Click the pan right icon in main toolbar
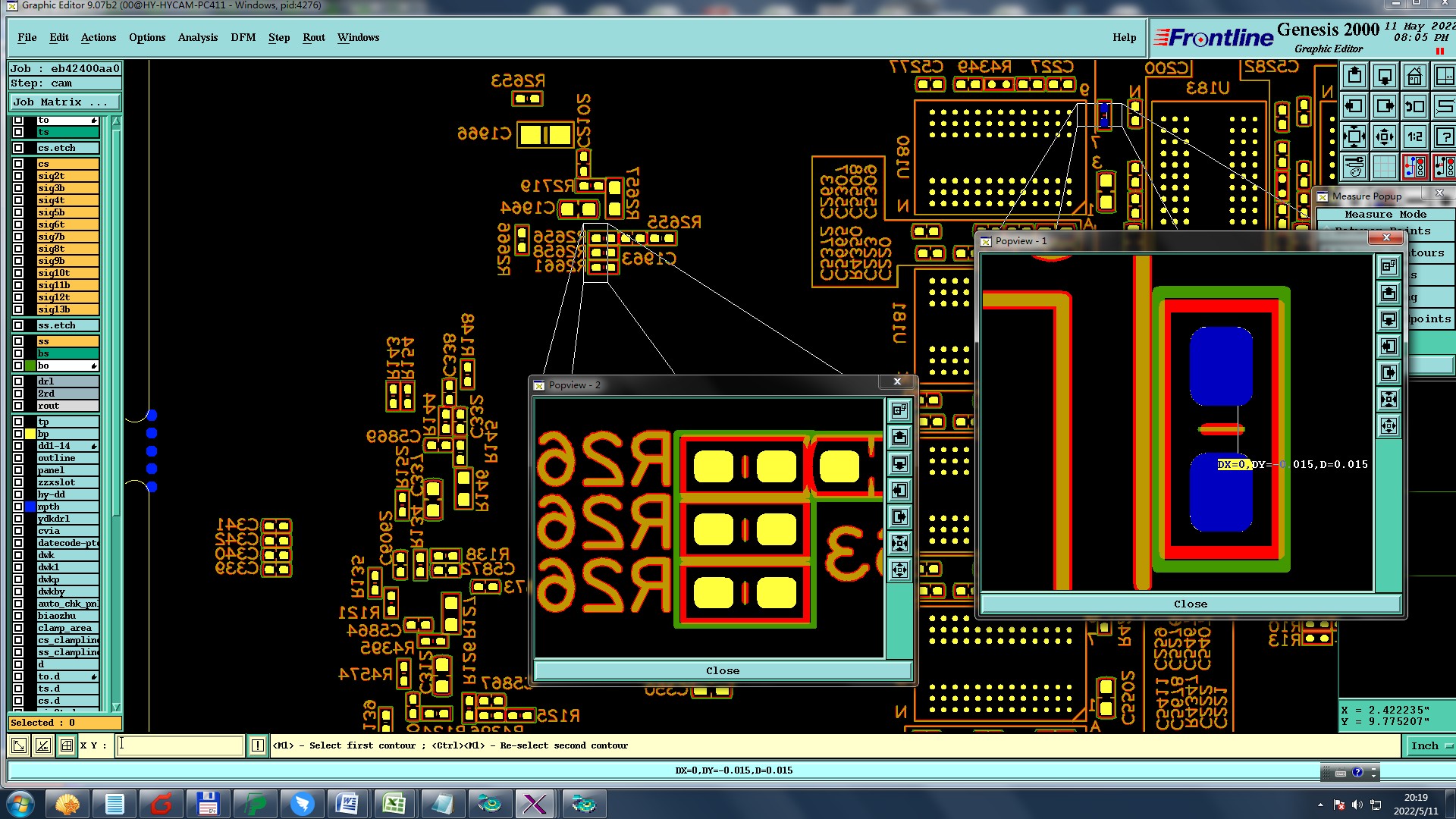Image resolution: width=1456 pixels, height=819 pixels. point(1385,107)
